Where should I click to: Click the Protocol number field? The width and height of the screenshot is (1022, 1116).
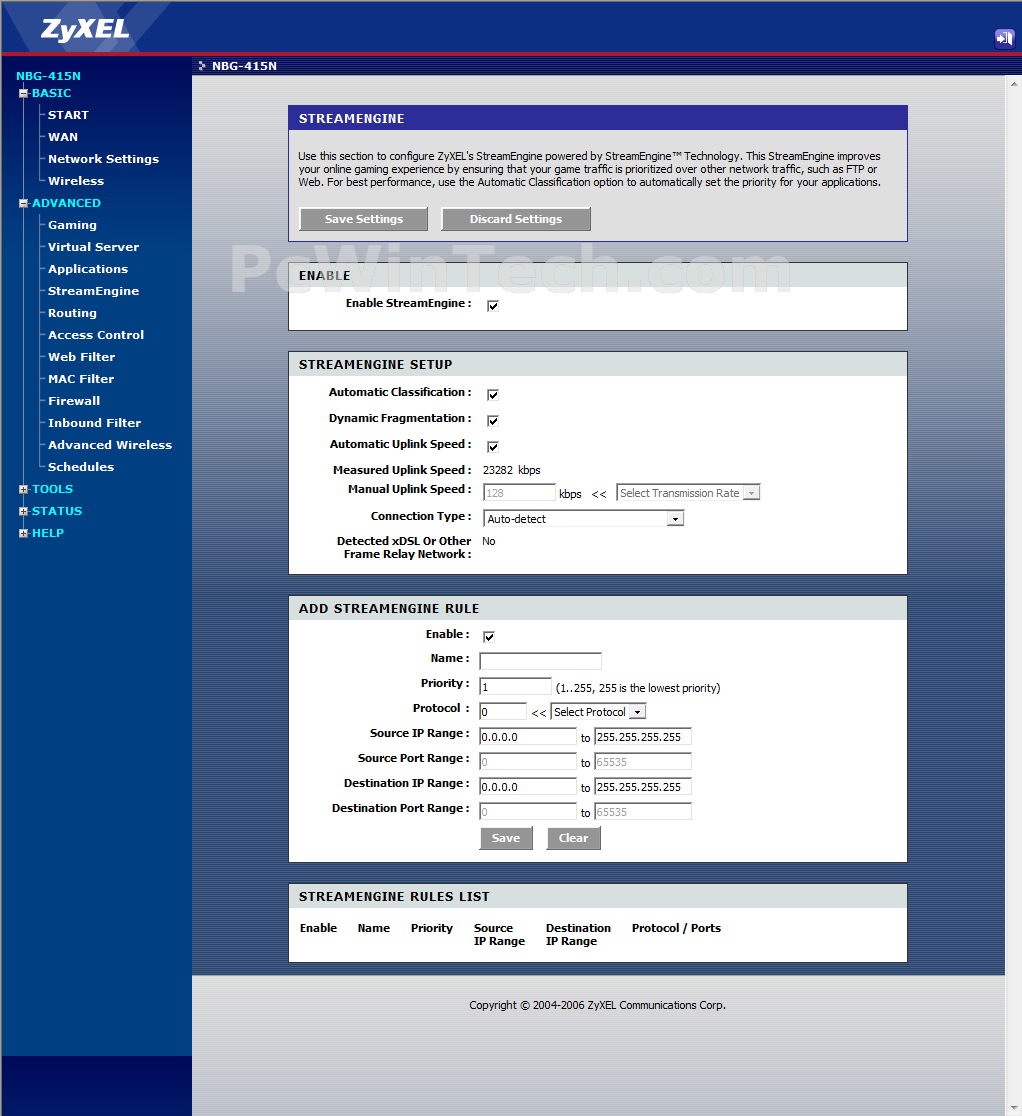(x=503, y=712)
